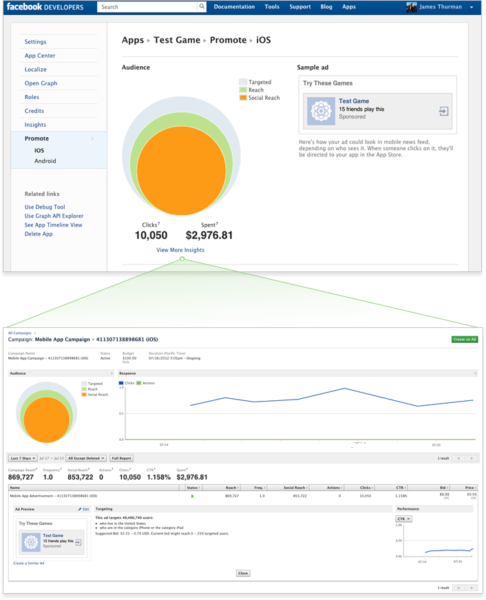This screenshot has height=600, width=486.
Task: Click See App Timeline View link
Action: pos(53,225)
